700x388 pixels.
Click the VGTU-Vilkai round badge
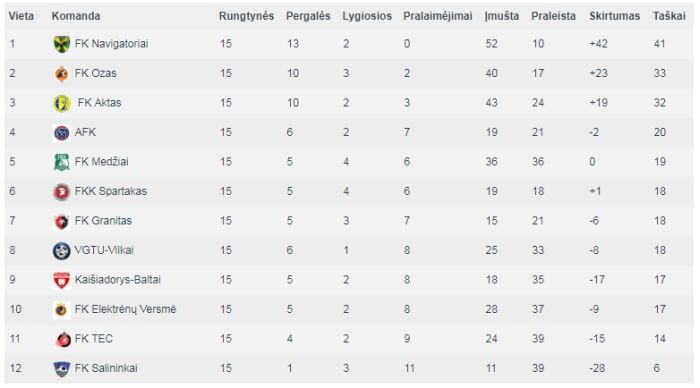pyautogui.click(x=62, y=250)
